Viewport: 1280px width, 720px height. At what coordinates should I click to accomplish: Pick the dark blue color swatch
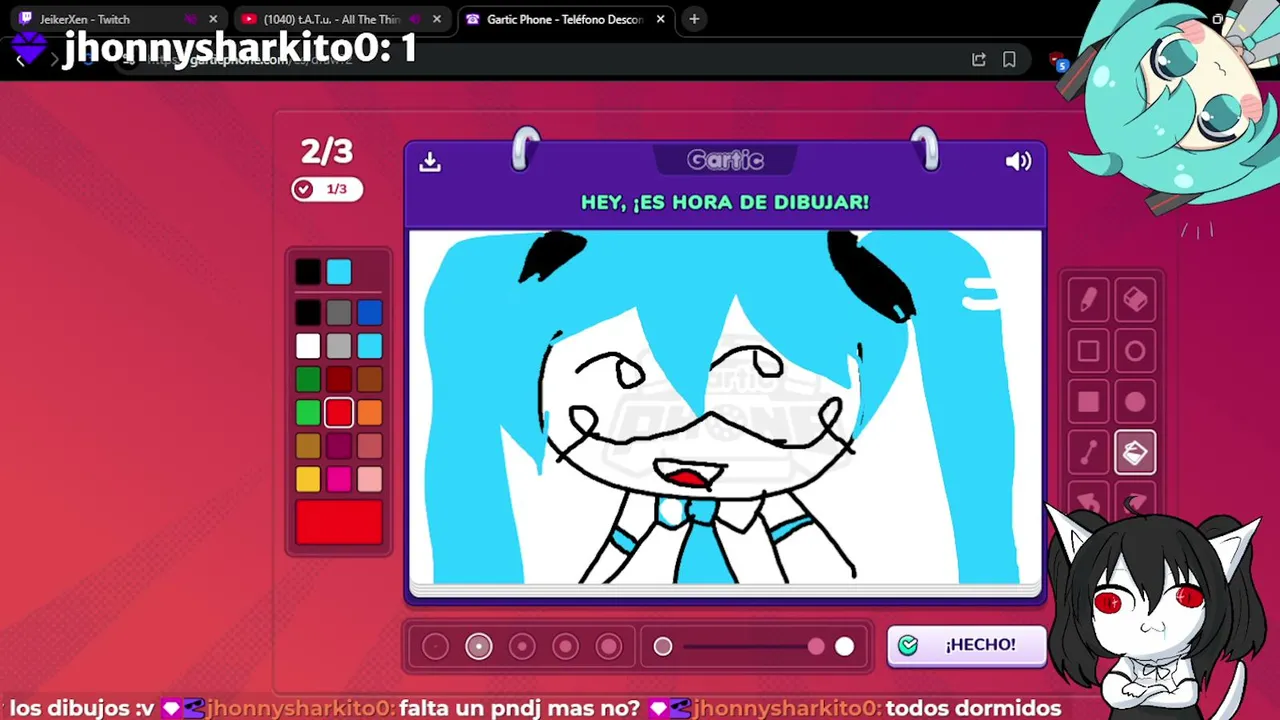(370, 313)
